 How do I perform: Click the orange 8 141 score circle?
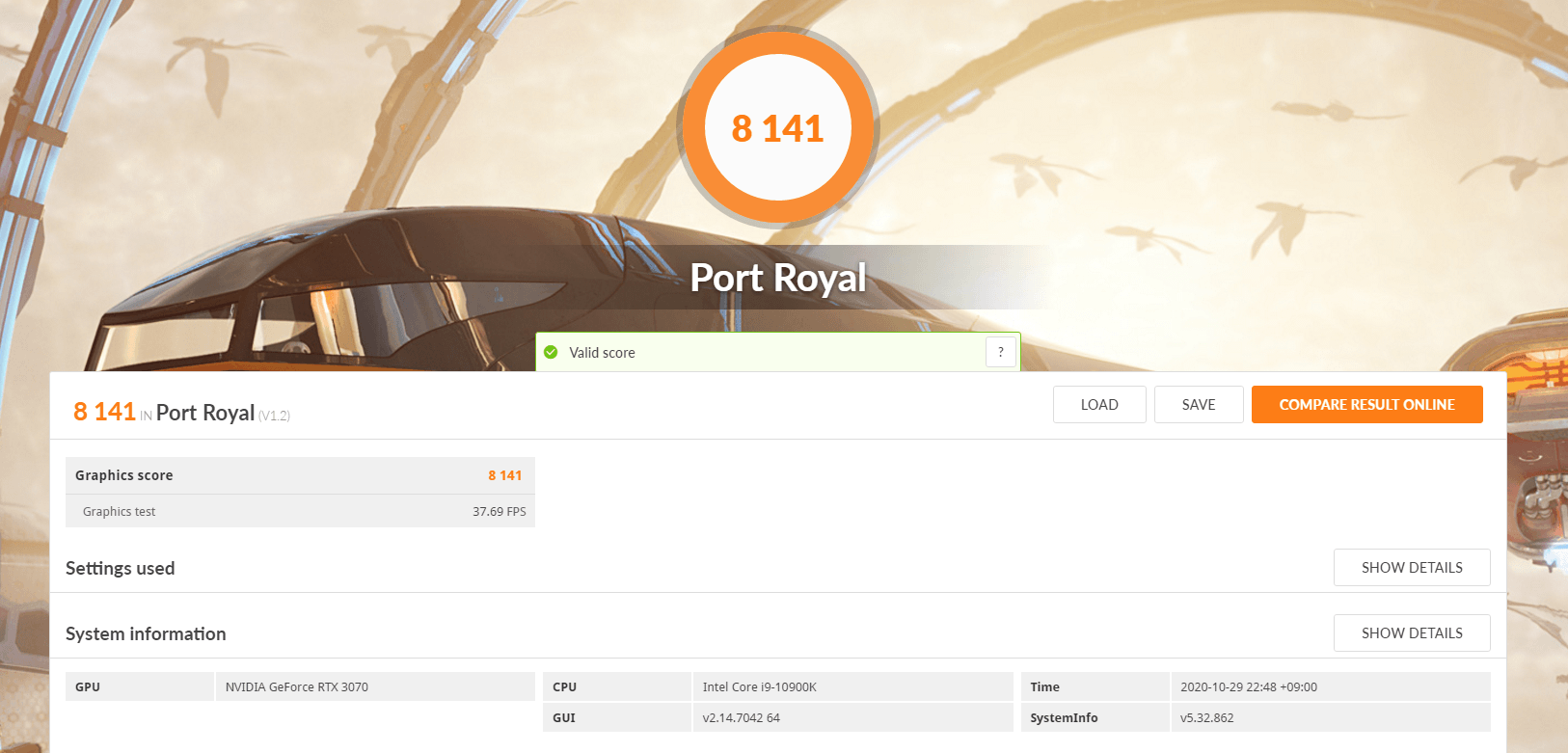(777, 128)
